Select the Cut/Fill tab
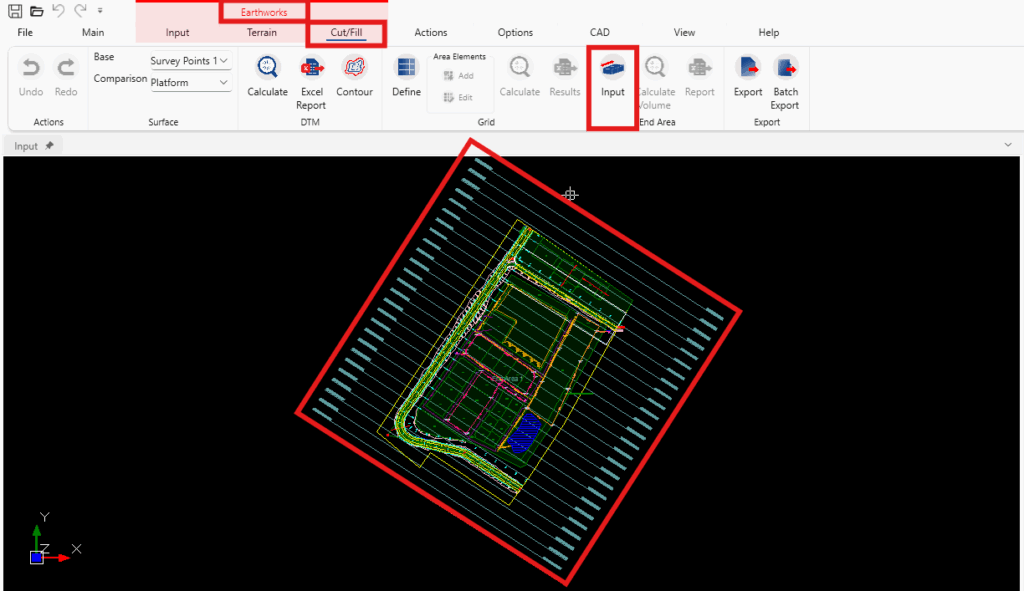 click(x=346, y=33)
